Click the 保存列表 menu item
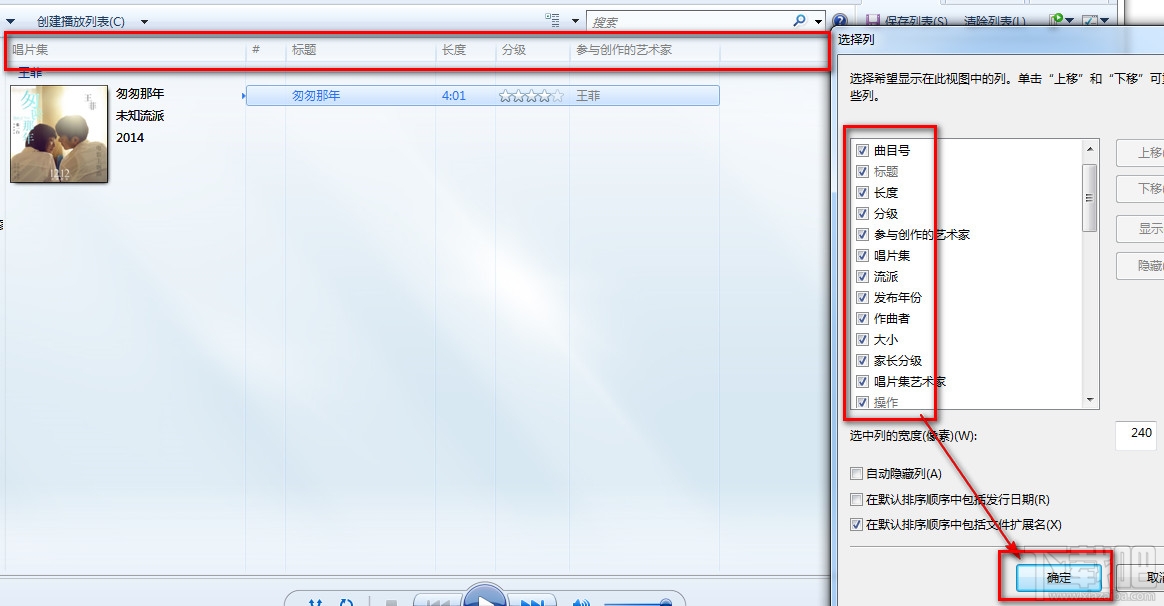The image size is (1164, 606). (897, 20)
